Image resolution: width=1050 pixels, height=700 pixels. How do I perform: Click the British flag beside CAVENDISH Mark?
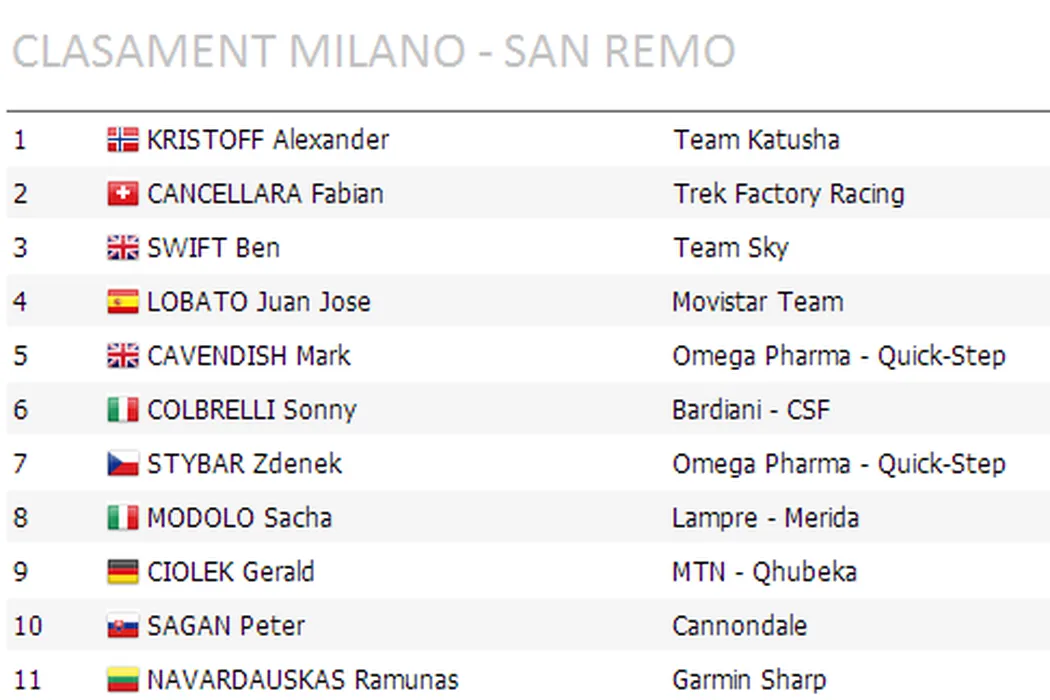pyautogui.click(x=122, y=356)
